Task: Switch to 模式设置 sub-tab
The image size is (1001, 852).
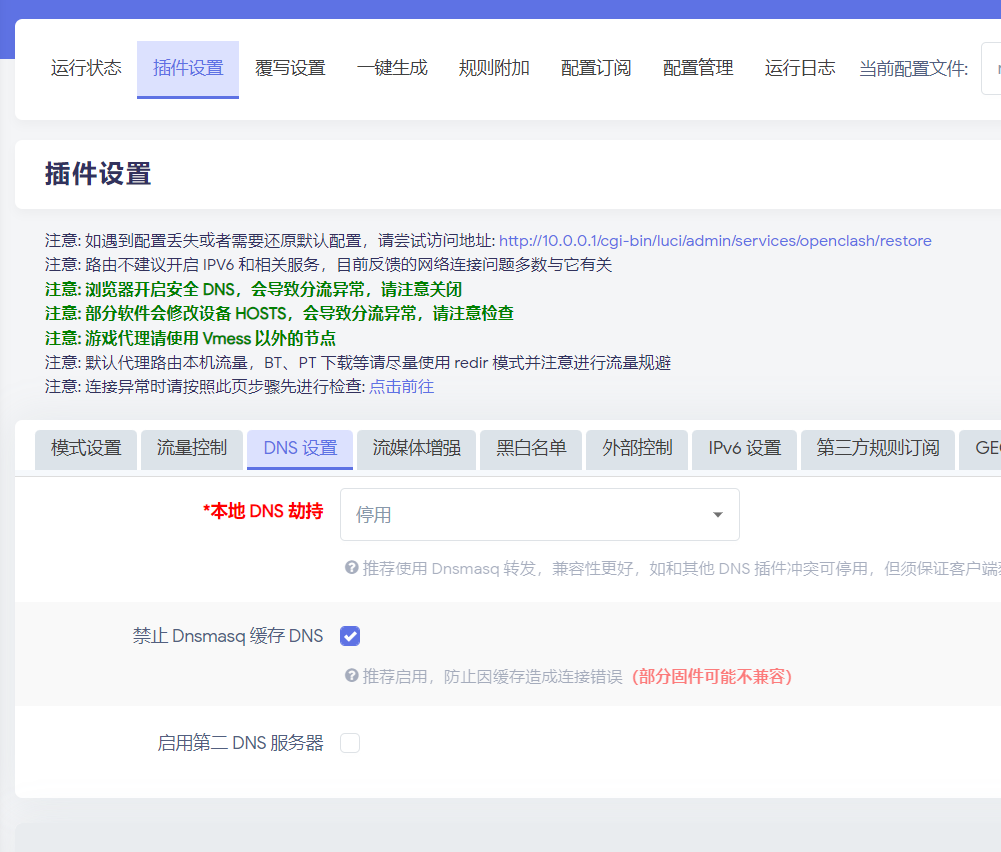Action: tap(86, 449)
